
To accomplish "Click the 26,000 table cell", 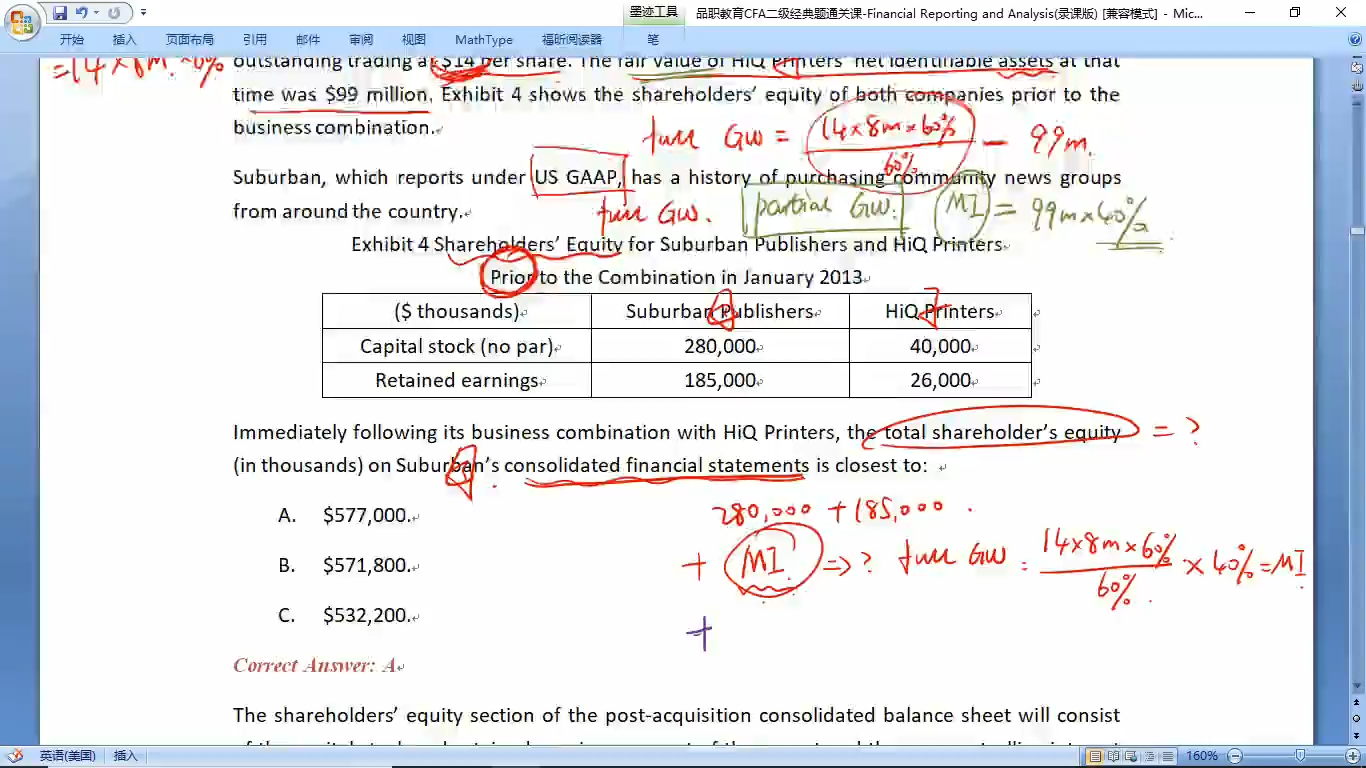I will pos(940,381).
